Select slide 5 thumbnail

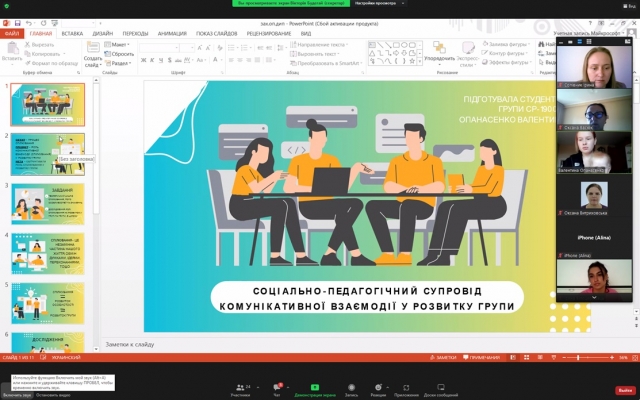pyautogui.click(x=48, y=303)
